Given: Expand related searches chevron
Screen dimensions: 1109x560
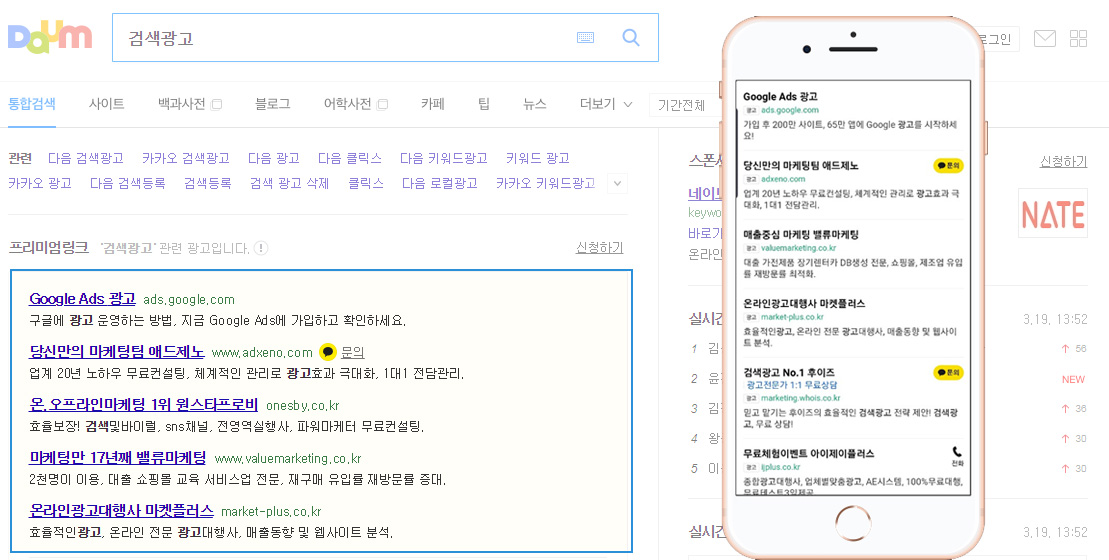Looking at the screenshot, I should [617, 184].
